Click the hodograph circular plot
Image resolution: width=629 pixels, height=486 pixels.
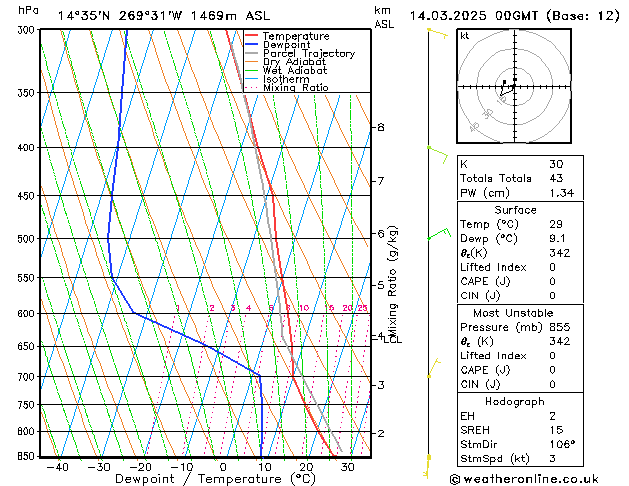[514, 86]
